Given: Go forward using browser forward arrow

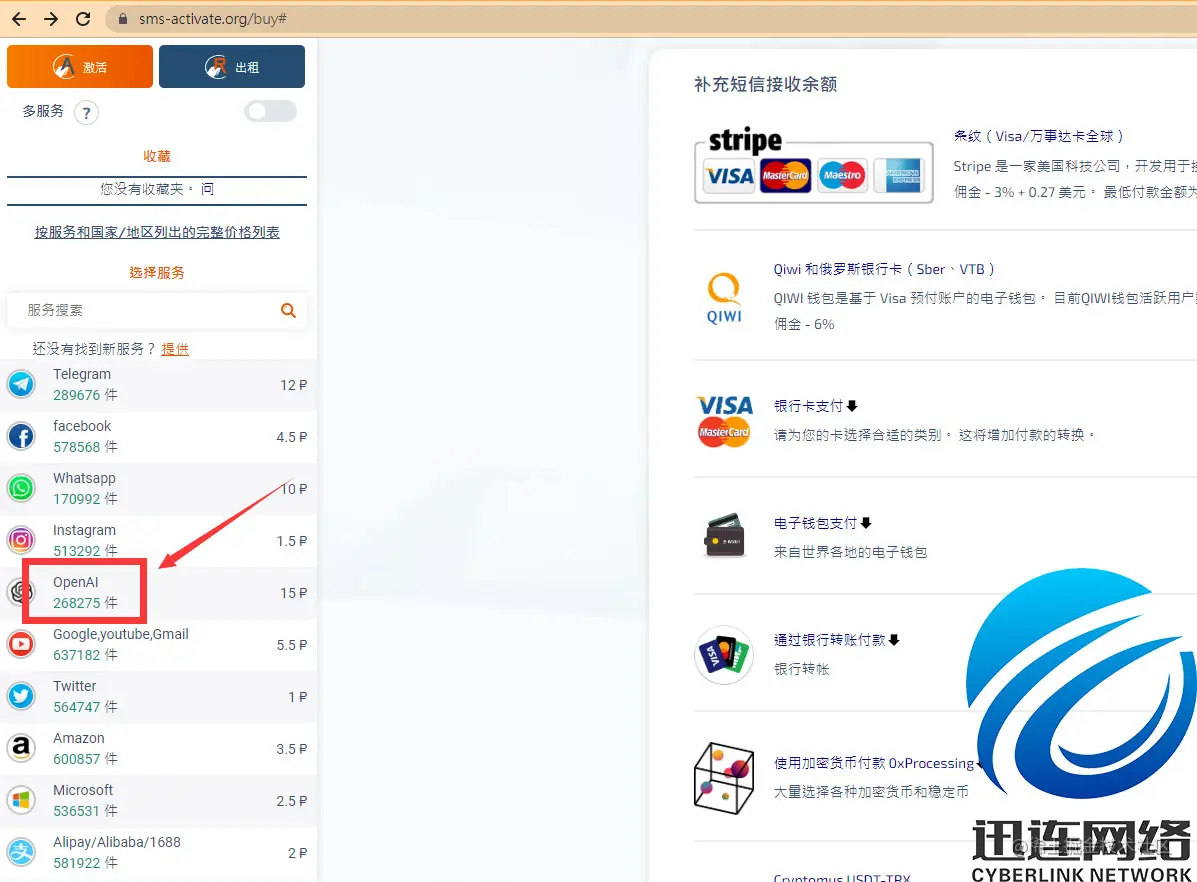Looking at the screenshot, I should [x=51, y=19].
